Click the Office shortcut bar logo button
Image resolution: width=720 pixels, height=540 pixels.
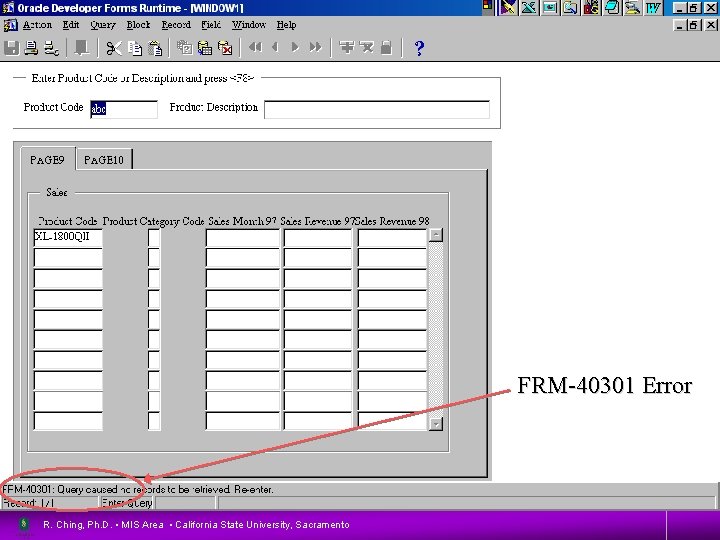point(487,7)
